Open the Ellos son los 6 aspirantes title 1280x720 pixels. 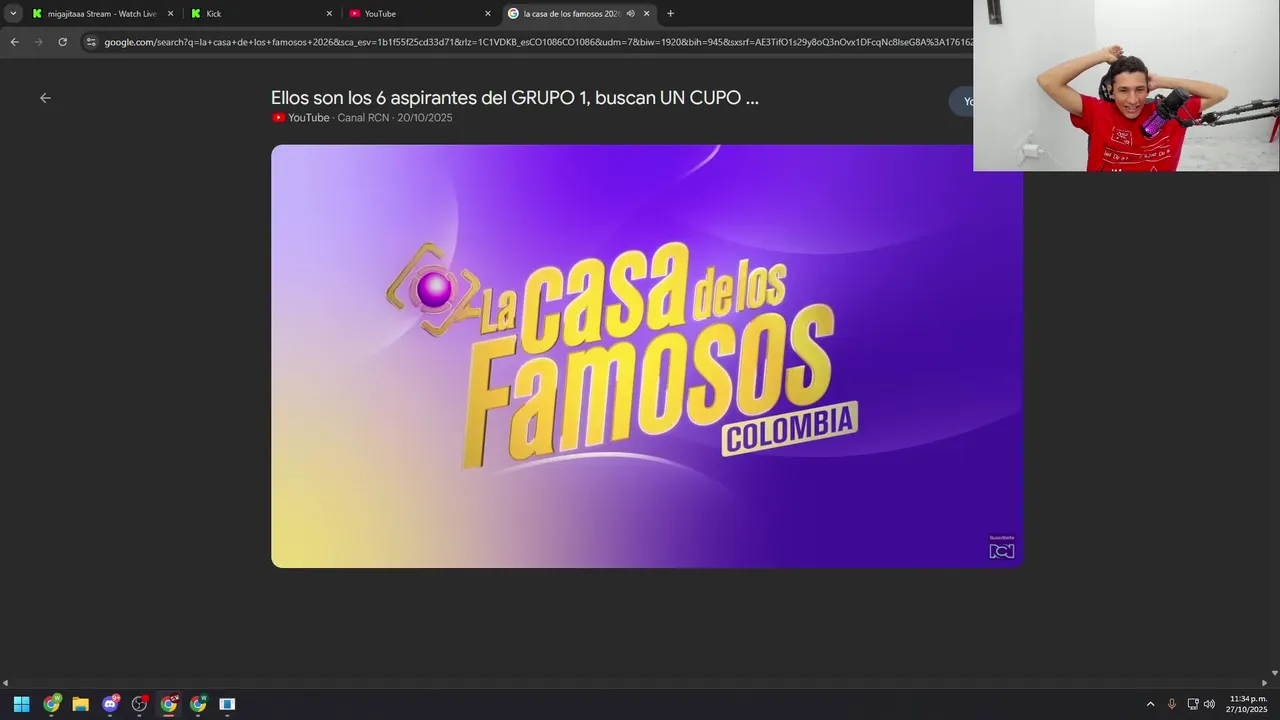pyautogui.click(x=514, y=98)
